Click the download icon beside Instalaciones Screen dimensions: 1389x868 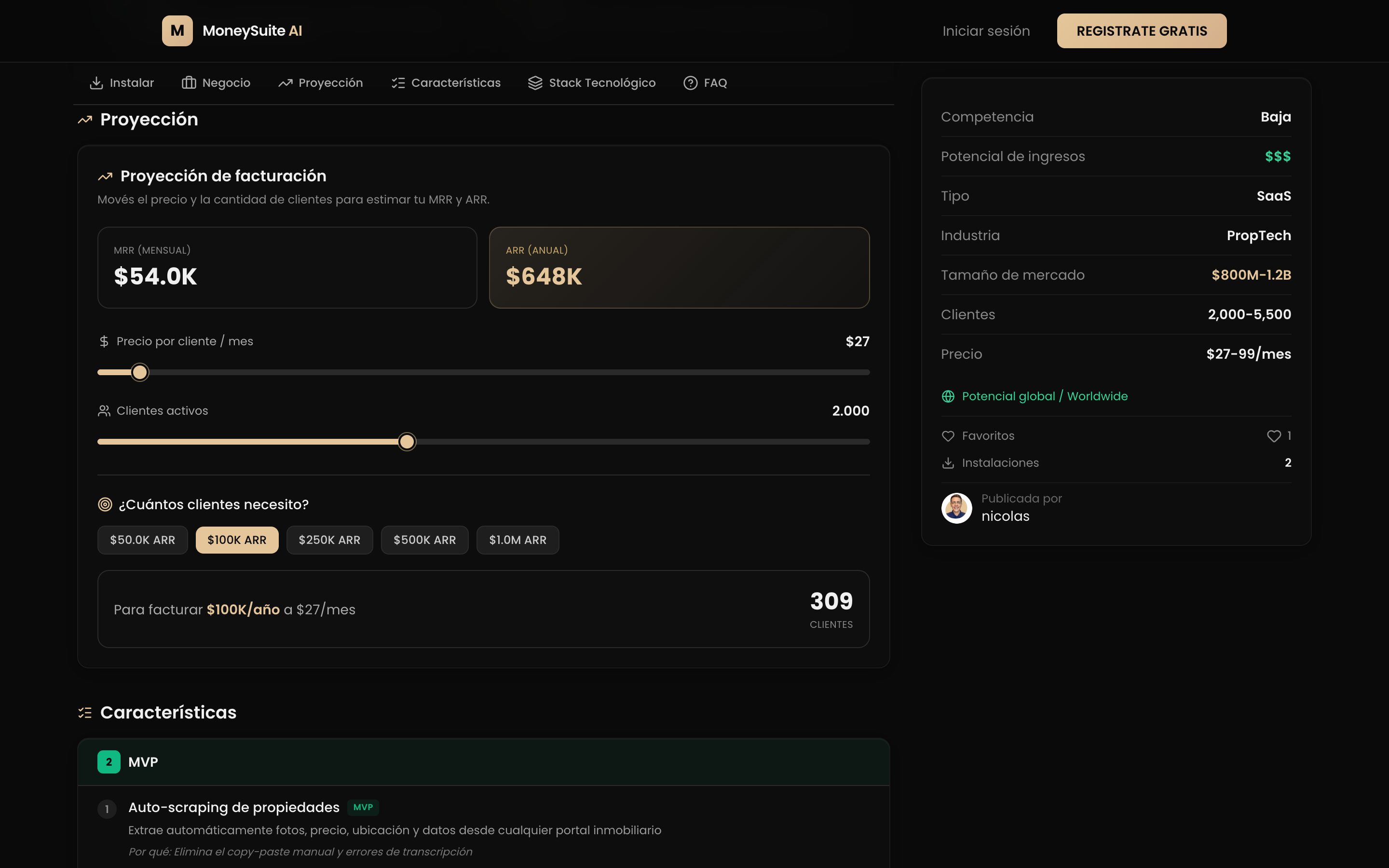click(948, 463)
